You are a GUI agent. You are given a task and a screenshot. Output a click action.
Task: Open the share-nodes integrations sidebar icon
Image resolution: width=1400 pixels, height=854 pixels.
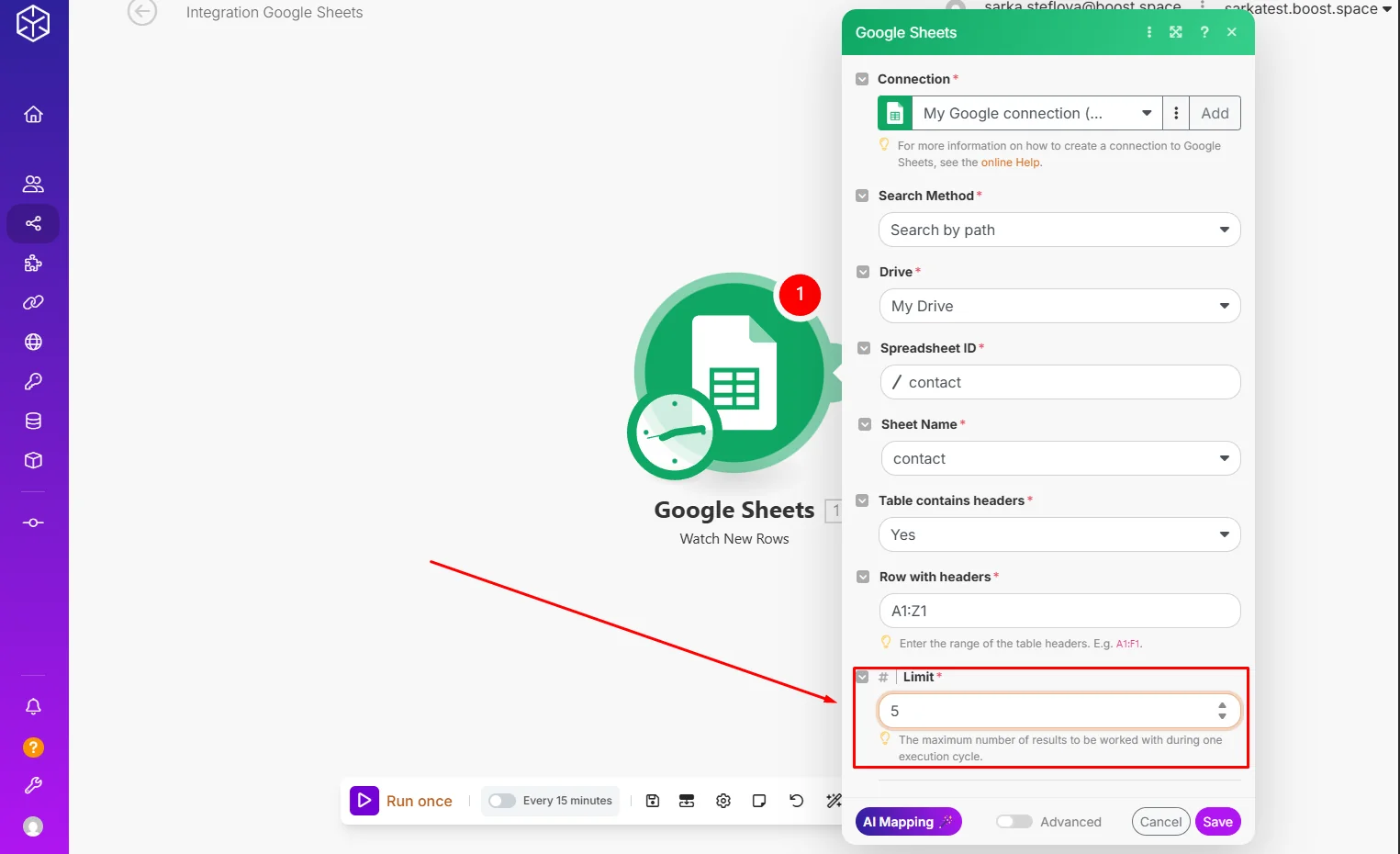click(x=33, y=223)
